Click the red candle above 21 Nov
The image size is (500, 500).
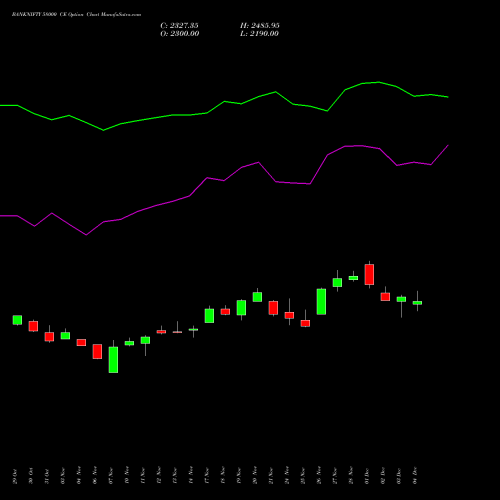273,308
